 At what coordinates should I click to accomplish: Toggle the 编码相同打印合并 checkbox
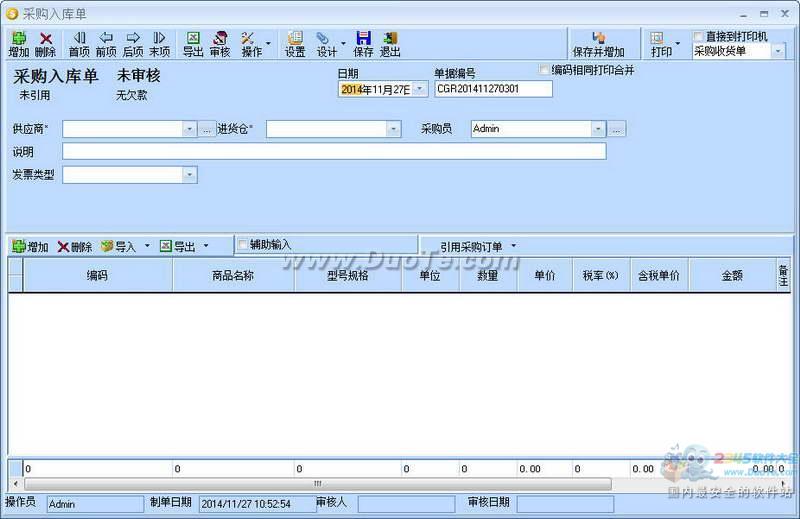point(544,70)
